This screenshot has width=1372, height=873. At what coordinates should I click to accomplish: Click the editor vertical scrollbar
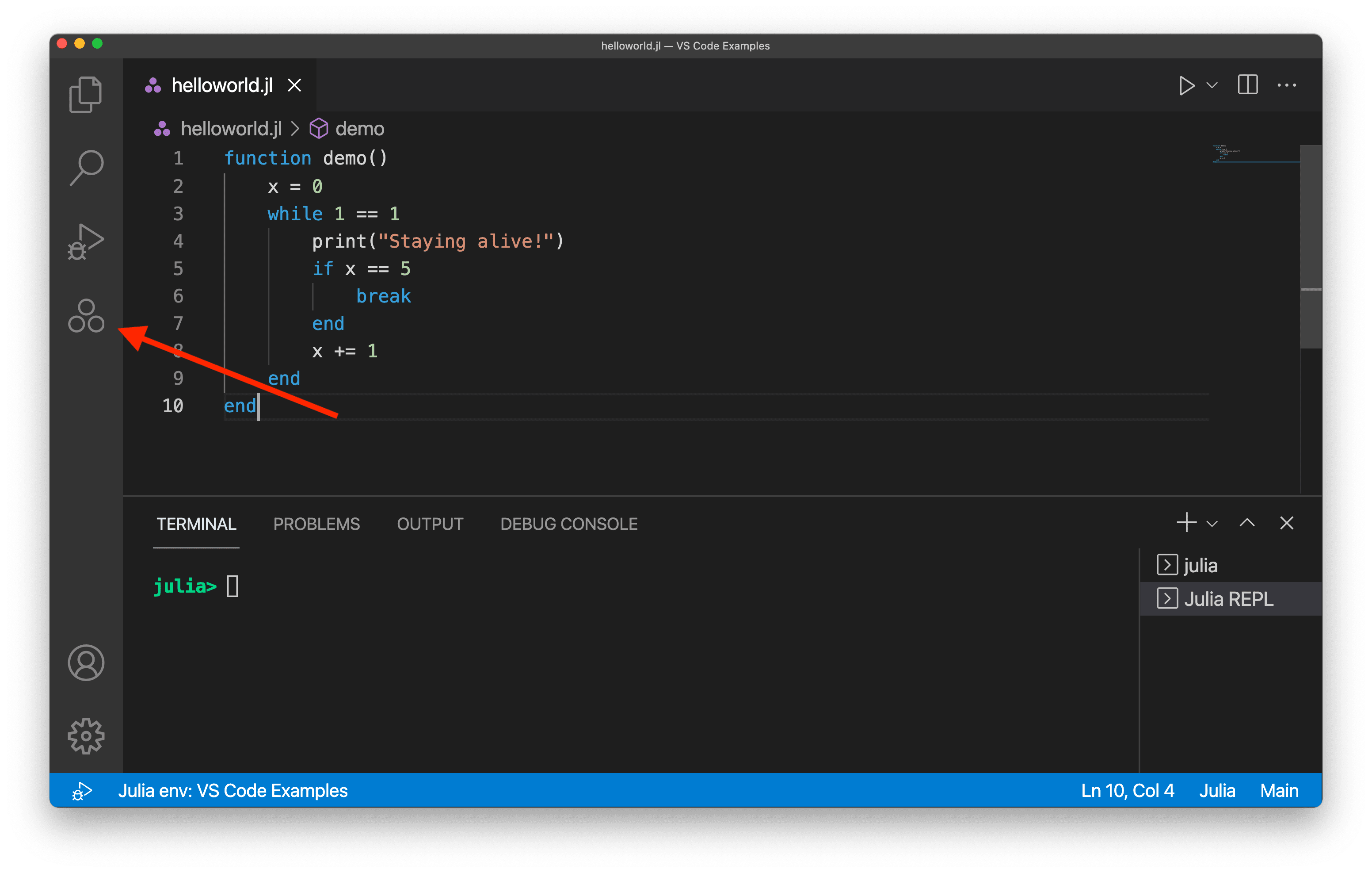click(1311, 245)
